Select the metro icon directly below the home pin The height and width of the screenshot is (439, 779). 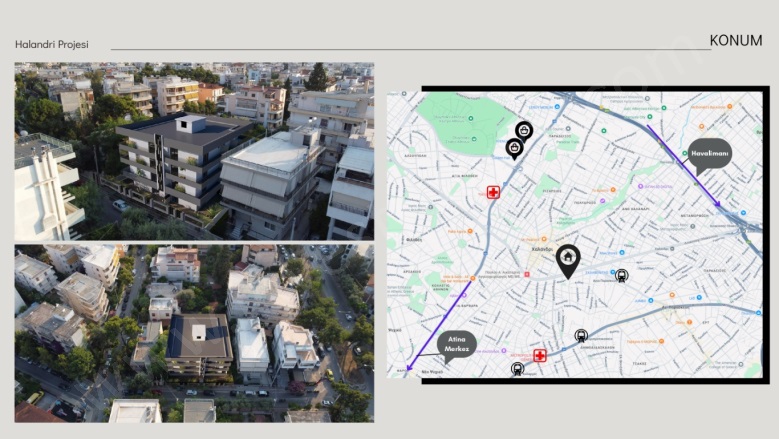coord(581,335)
